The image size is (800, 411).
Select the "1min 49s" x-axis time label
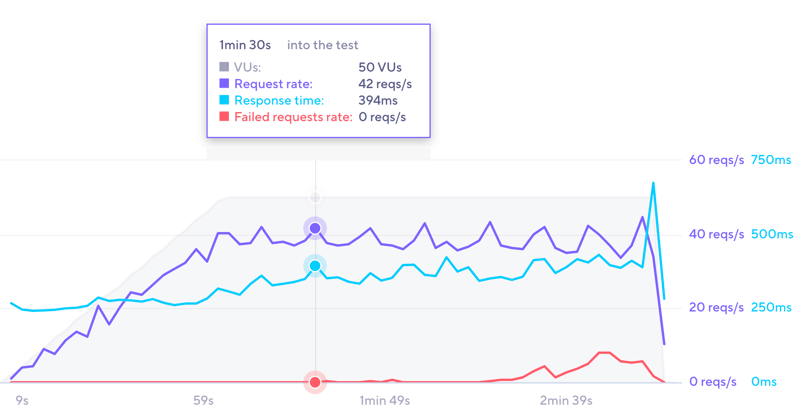click(x=385, y=401)
